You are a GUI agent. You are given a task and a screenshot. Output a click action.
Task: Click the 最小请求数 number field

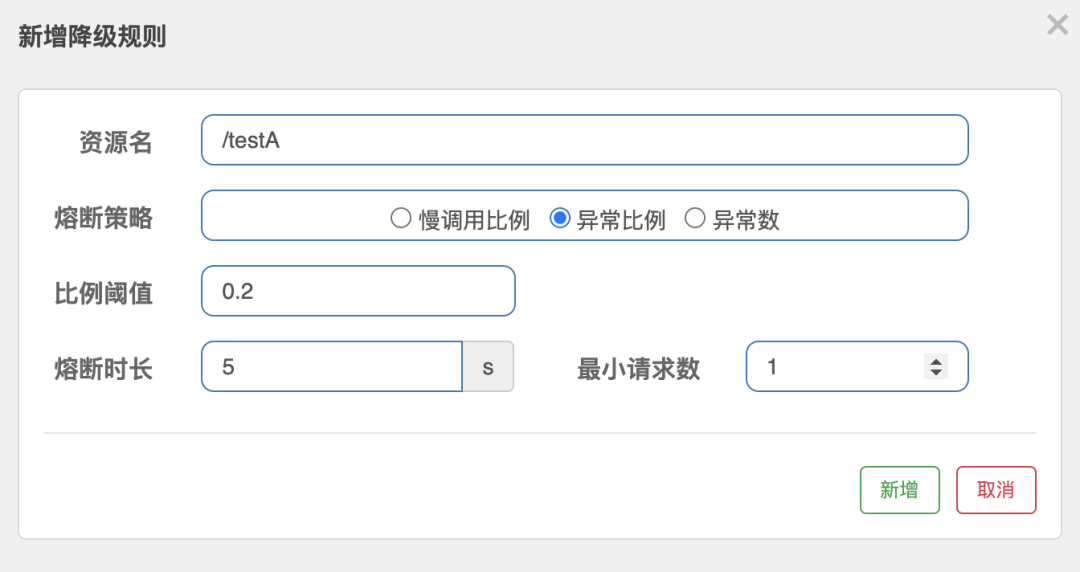coord(840,367)
